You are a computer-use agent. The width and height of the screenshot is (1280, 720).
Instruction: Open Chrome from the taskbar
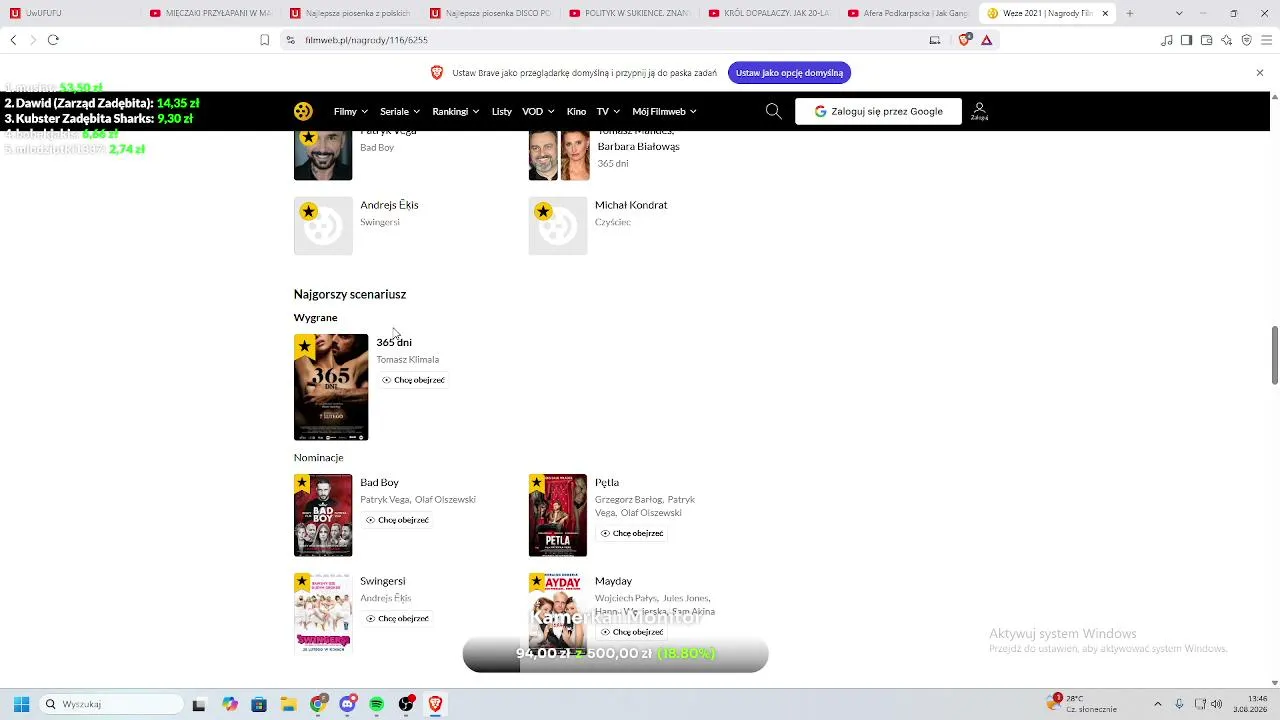[x=318, y=704]
